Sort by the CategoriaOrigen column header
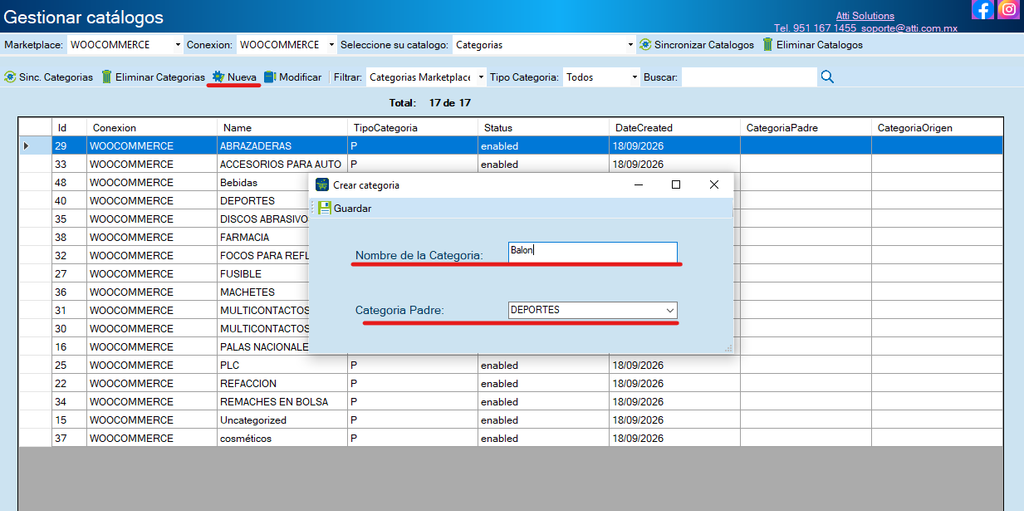Screen dimensions: 1024x511 936,127
